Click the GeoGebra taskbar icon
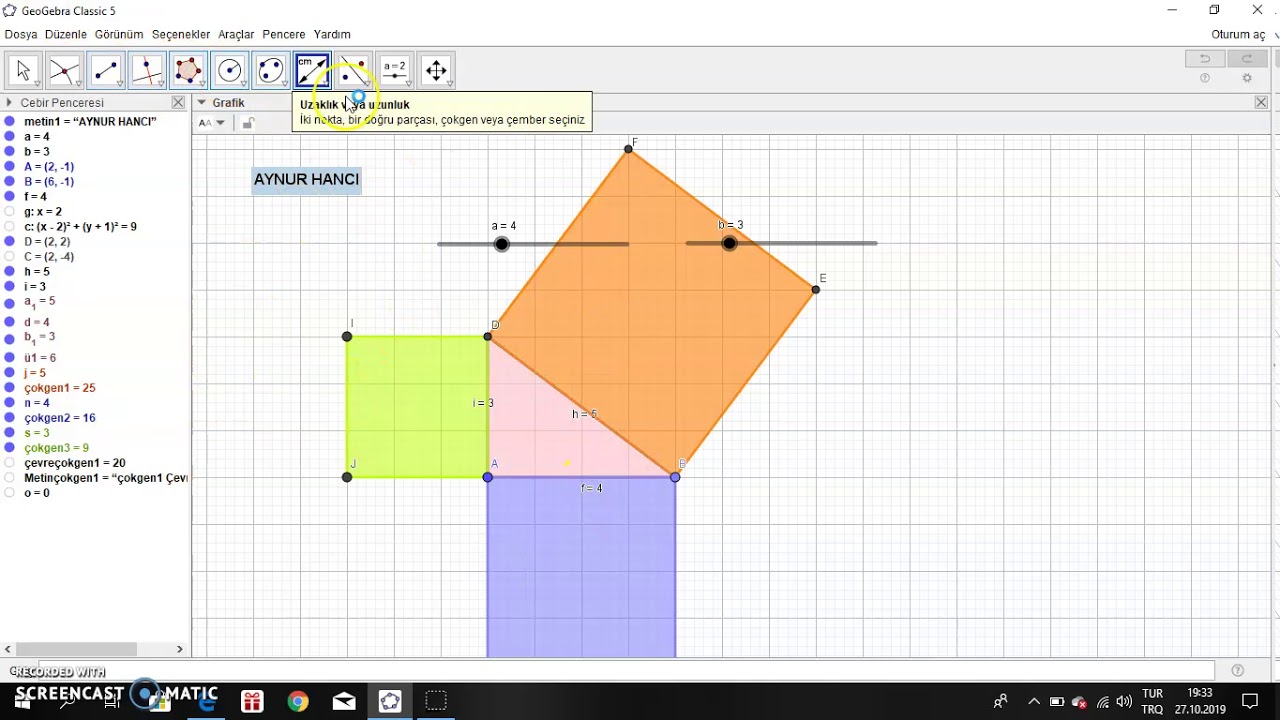This screenshot has width=1280, height=720. point(390,701)
